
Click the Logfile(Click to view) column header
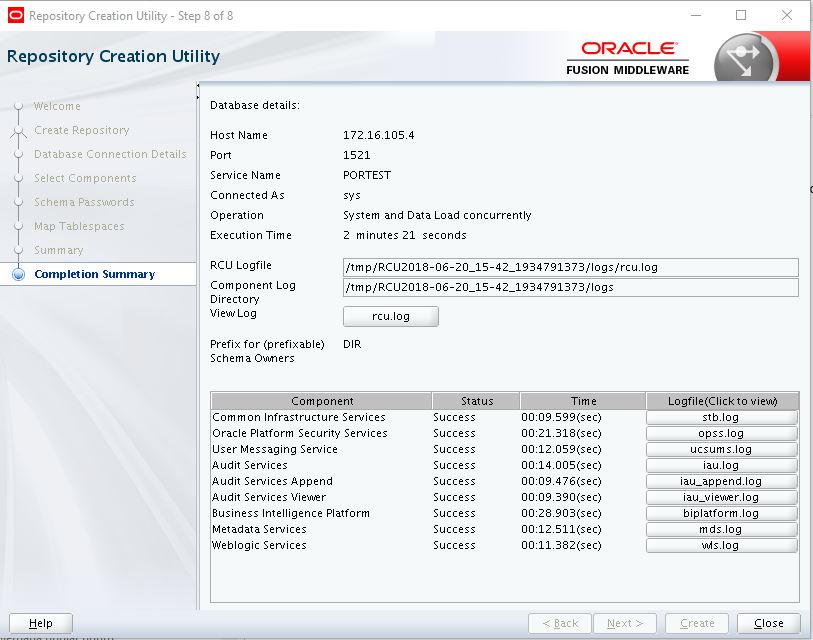coord(722,401)
